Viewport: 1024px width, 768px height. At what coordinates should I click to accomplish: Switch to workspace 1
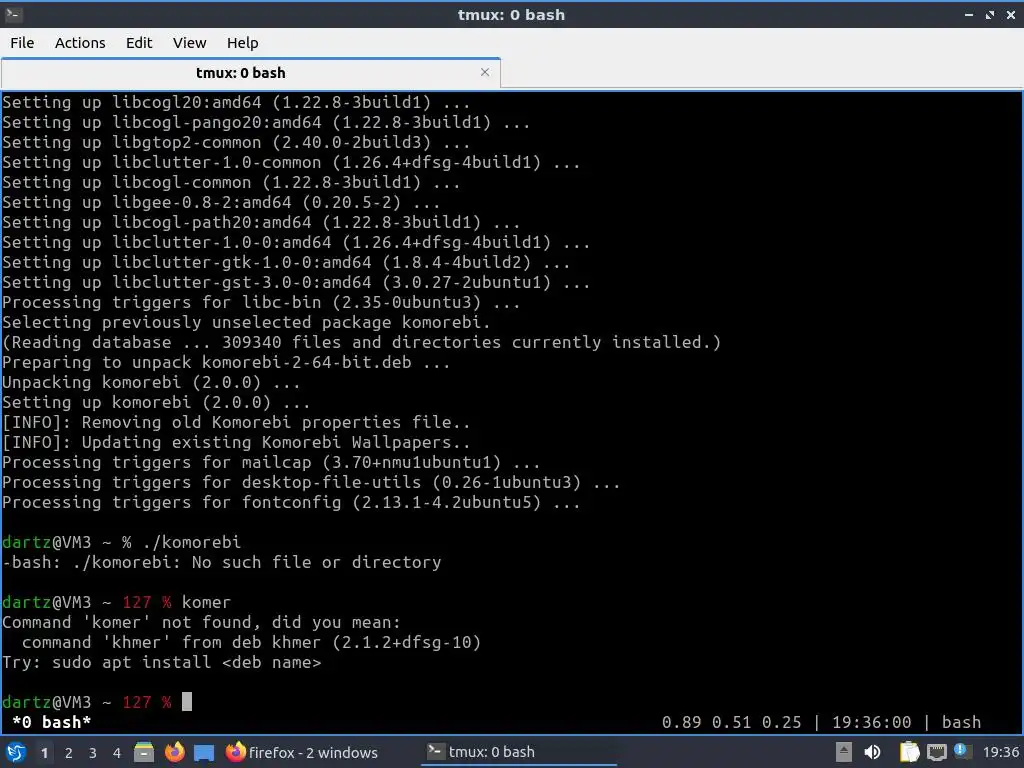(x=44, y=753)
